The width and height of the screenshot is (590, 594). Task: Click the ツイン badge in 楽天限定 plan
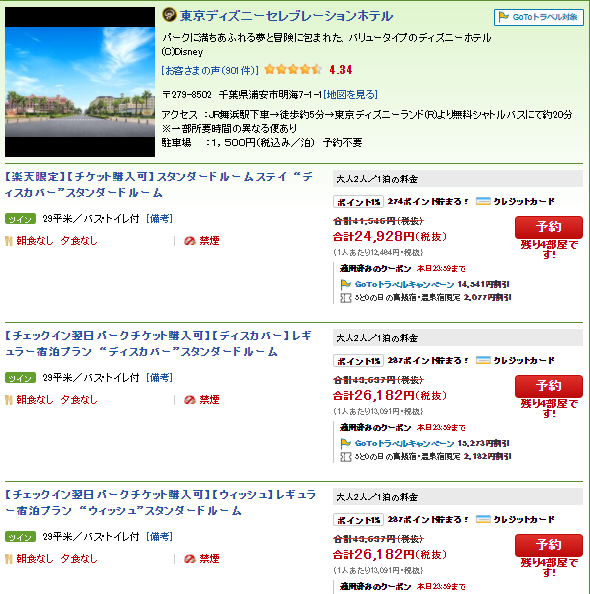(x=20, y=219)
